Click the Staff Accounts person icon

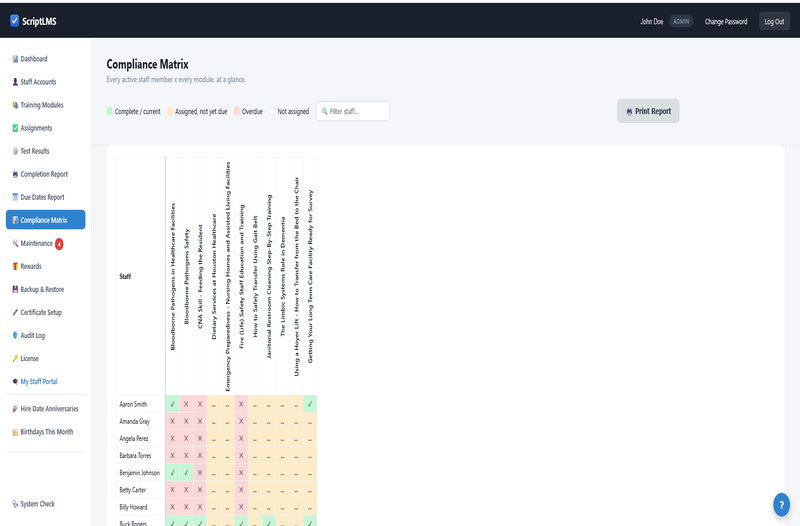coord(15,82)
